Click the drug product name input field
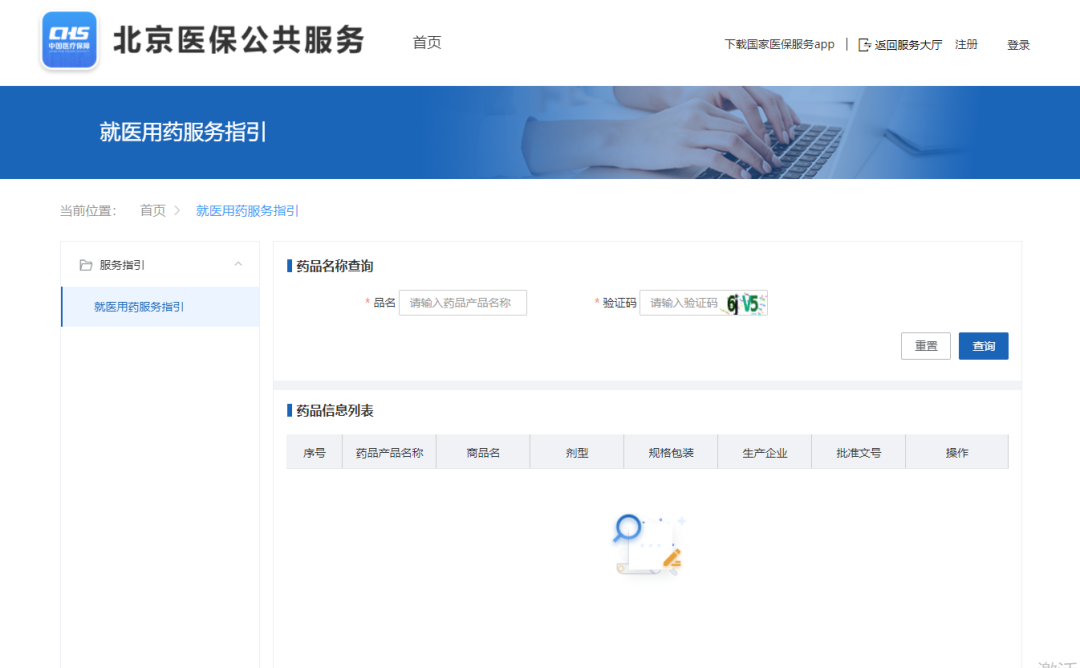Viewport: 1080px width, 668px height. point(462,302)
